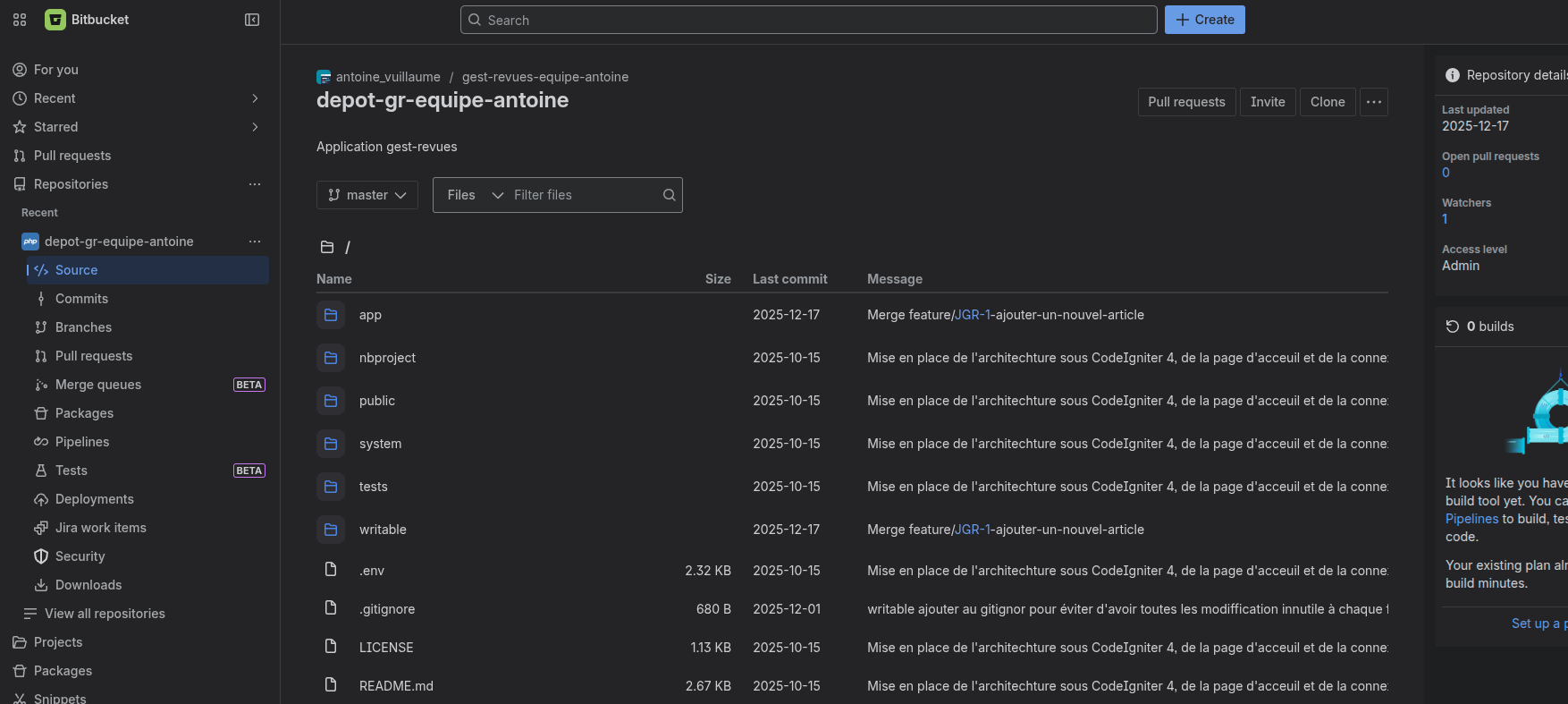The height and width of the screenshot is (704, 1568).
Task: Open the nbproject folder name
Action: [387, 358]
